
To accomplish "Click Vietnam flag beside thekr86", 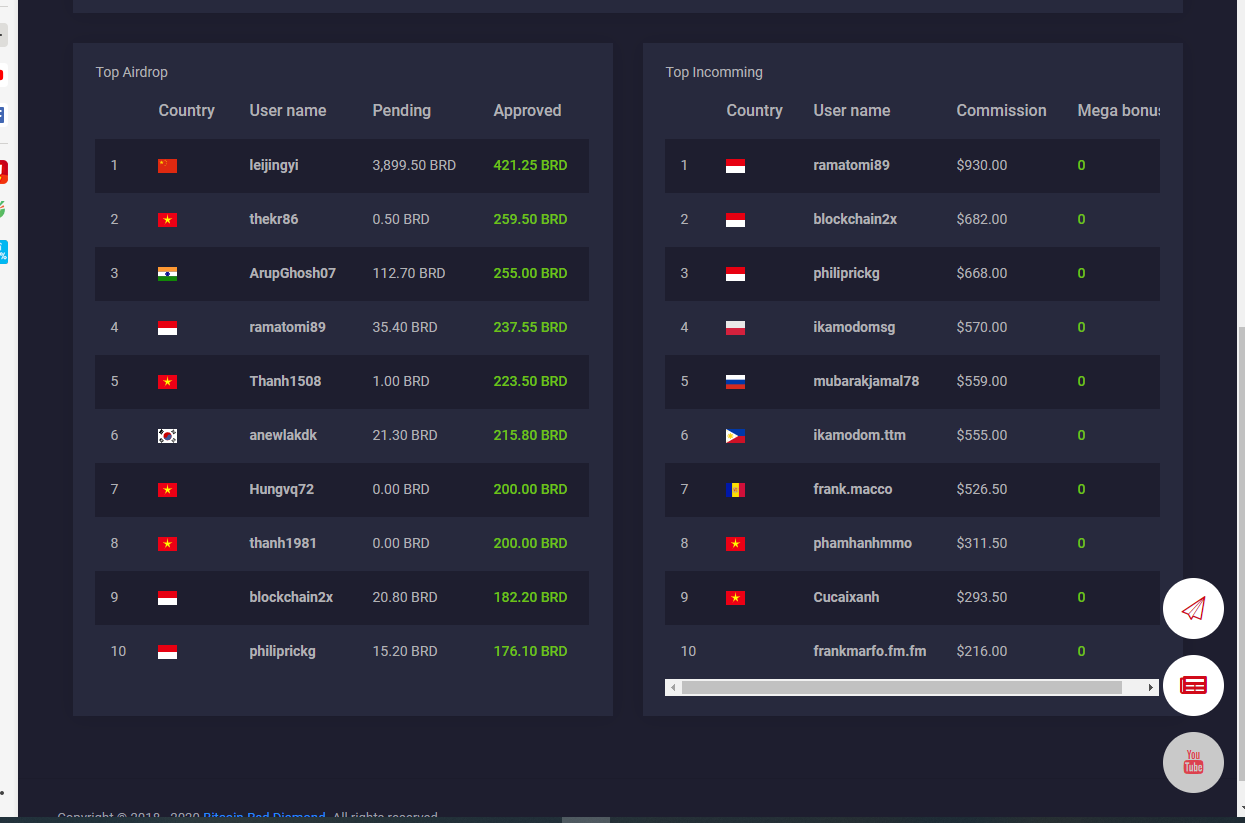I will pos(167,220).
